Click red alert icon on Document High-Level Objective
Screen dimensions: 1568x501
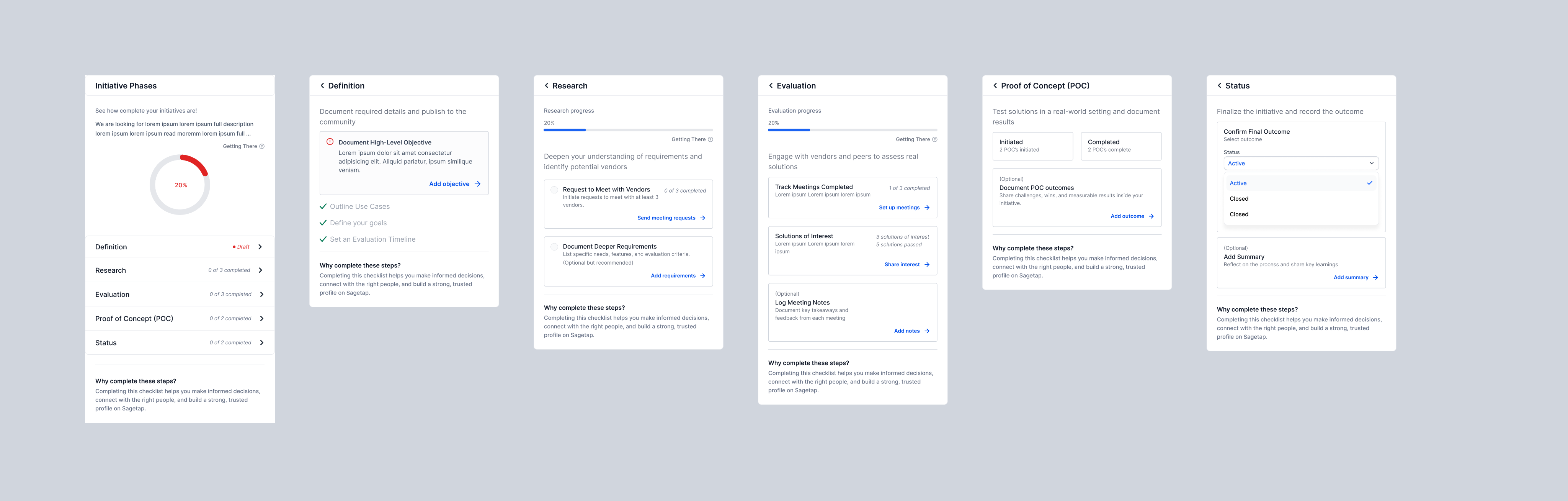point(330,142)
